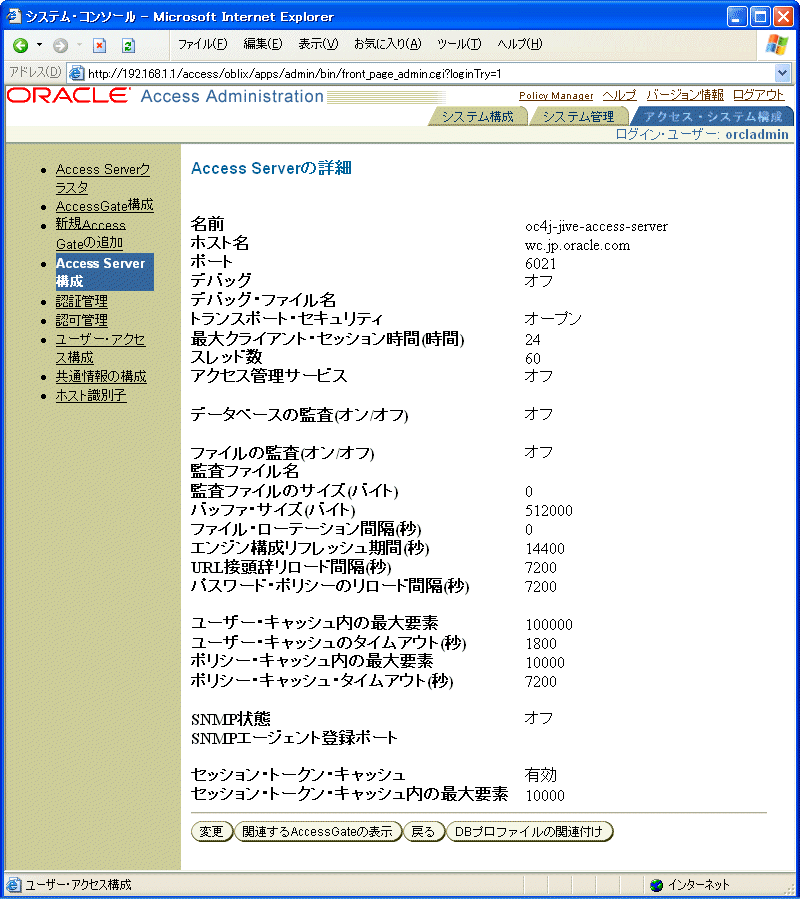This screenshot has width=800, height=900.
Task: Click the Internet zone globe icon
Action: (x=657, y=885)
